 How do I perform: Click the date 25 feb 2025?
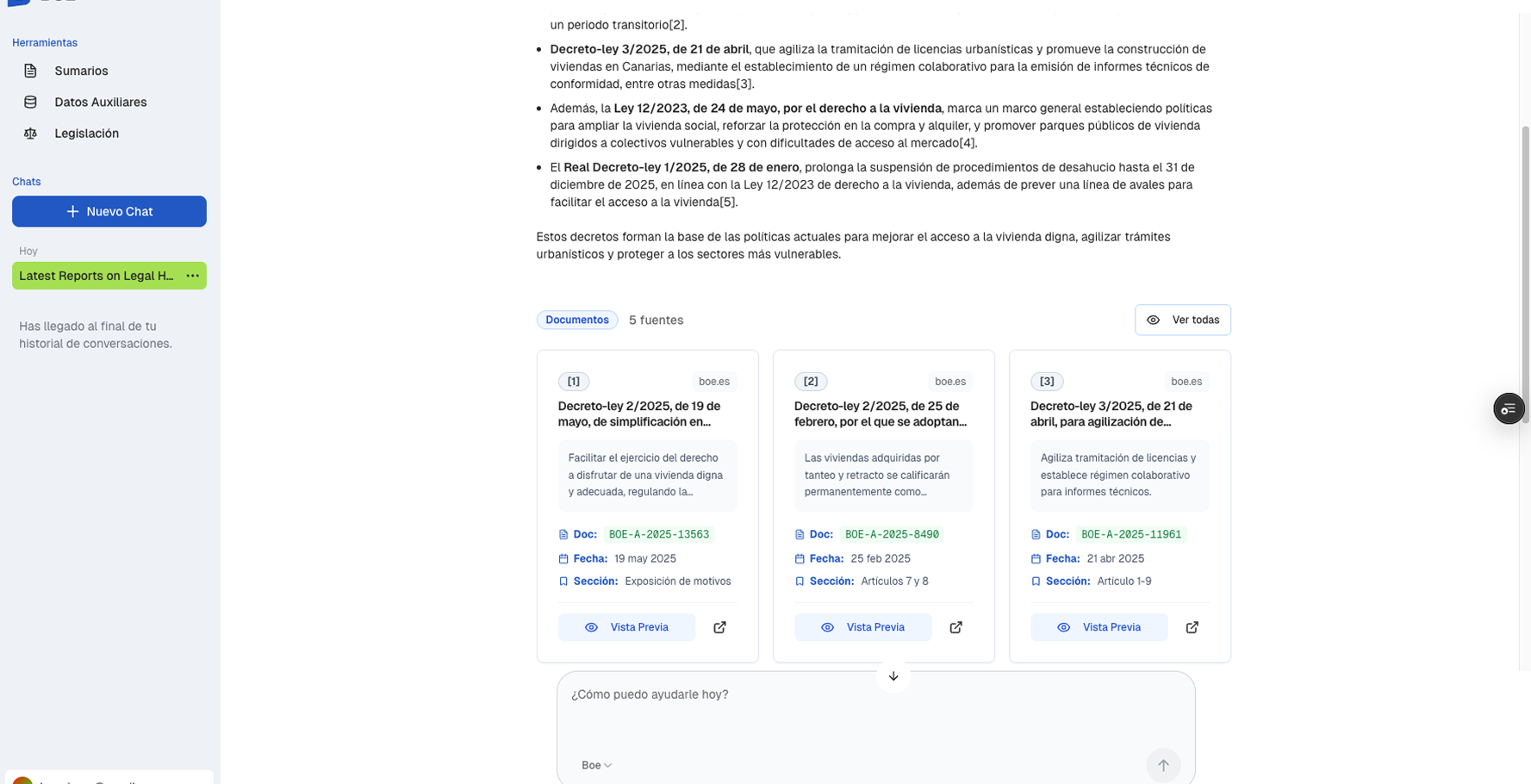(881, 558)
